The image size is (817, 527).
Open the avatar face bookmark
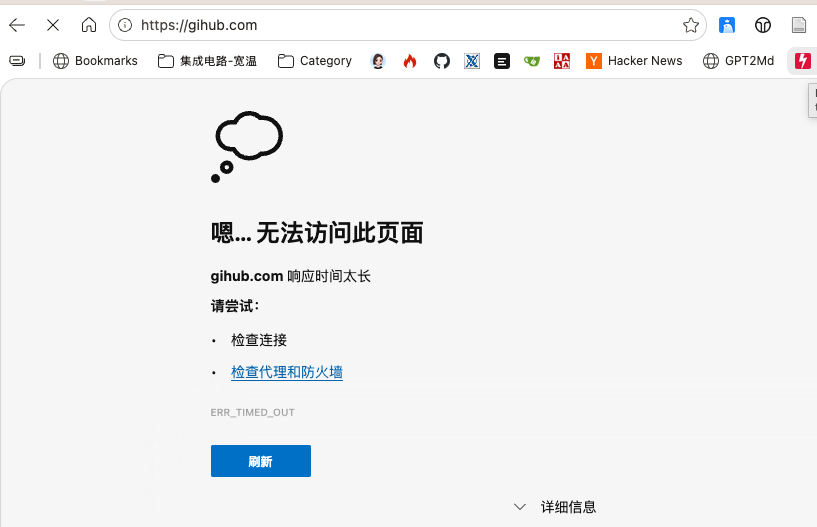click(x=378, y=61)
